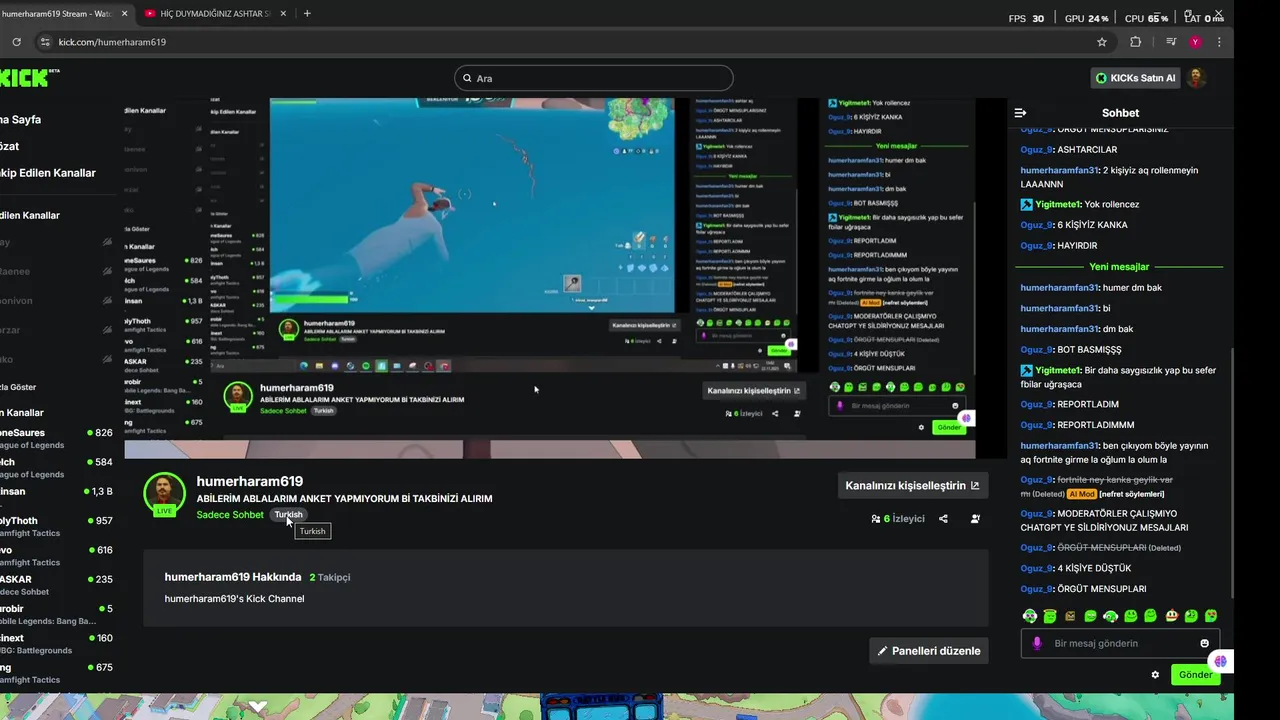Click the Panelleri düzenle button
This screenshot has height=720, width=1280.
coord(928,650)
